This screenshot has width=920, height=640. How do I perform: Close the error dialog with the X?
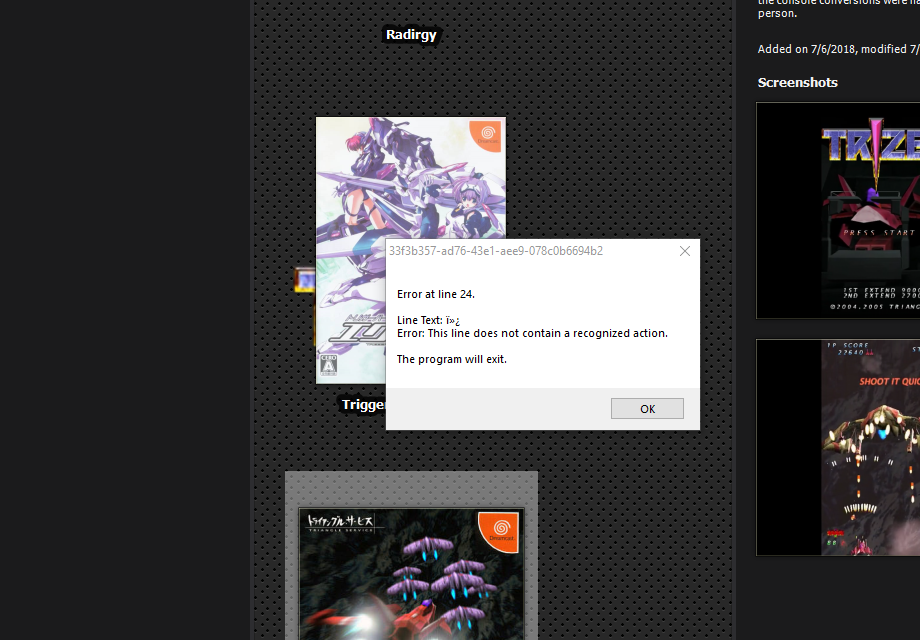pyautogui.click(x=685, y=251)
